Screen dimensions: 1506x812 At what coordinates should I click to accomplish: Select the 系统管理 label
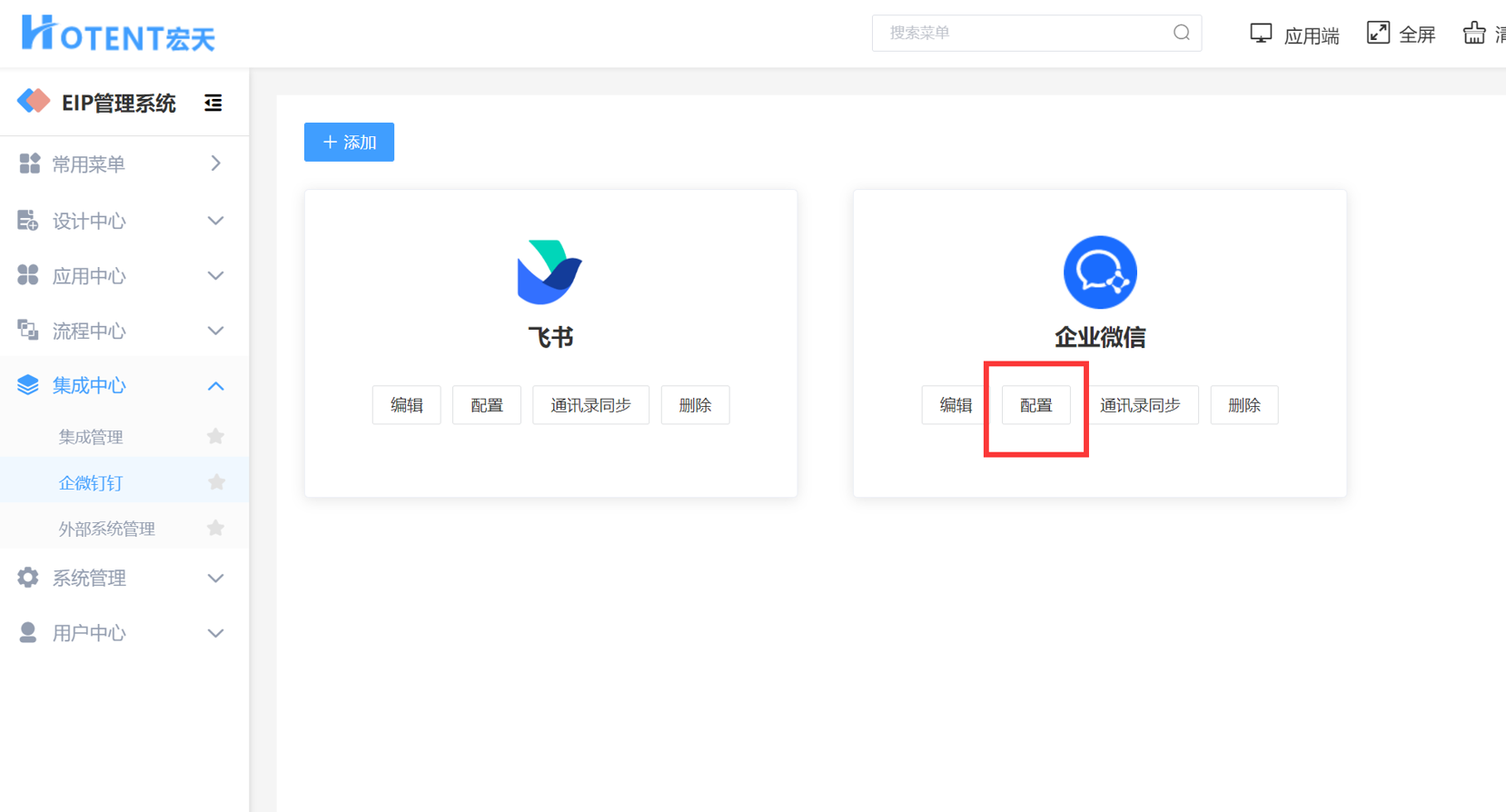tap(88, 579)
